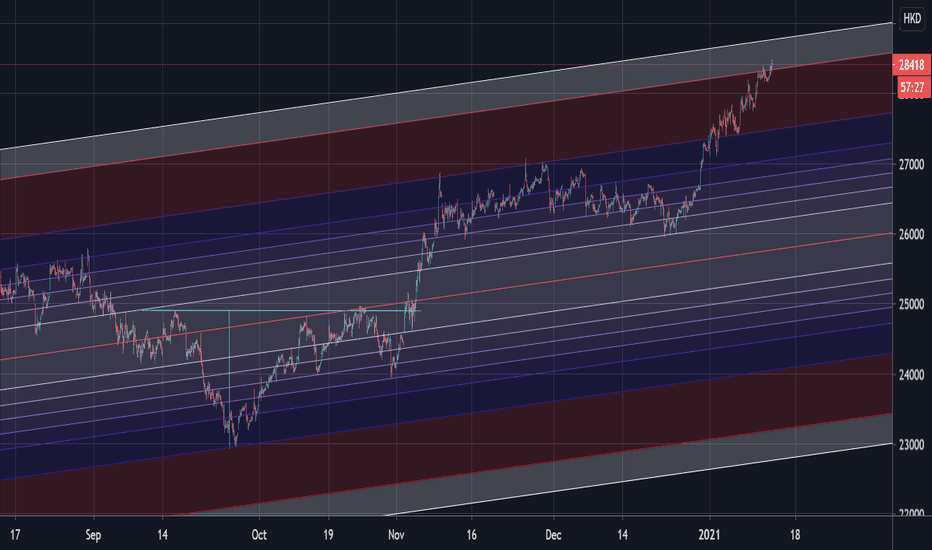Viewport: 932px width, 550px height.
Task: Click the Nov date label on time axis
Action: click(396, 535)
